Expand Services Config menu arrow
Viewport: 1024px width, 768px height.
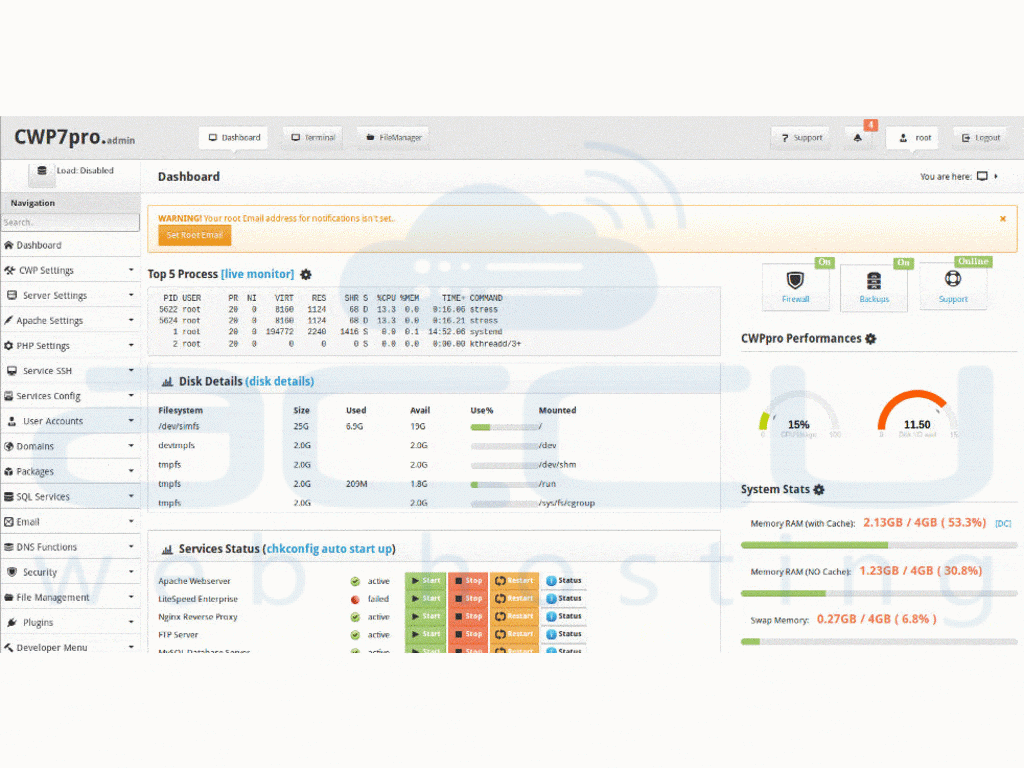131,395
